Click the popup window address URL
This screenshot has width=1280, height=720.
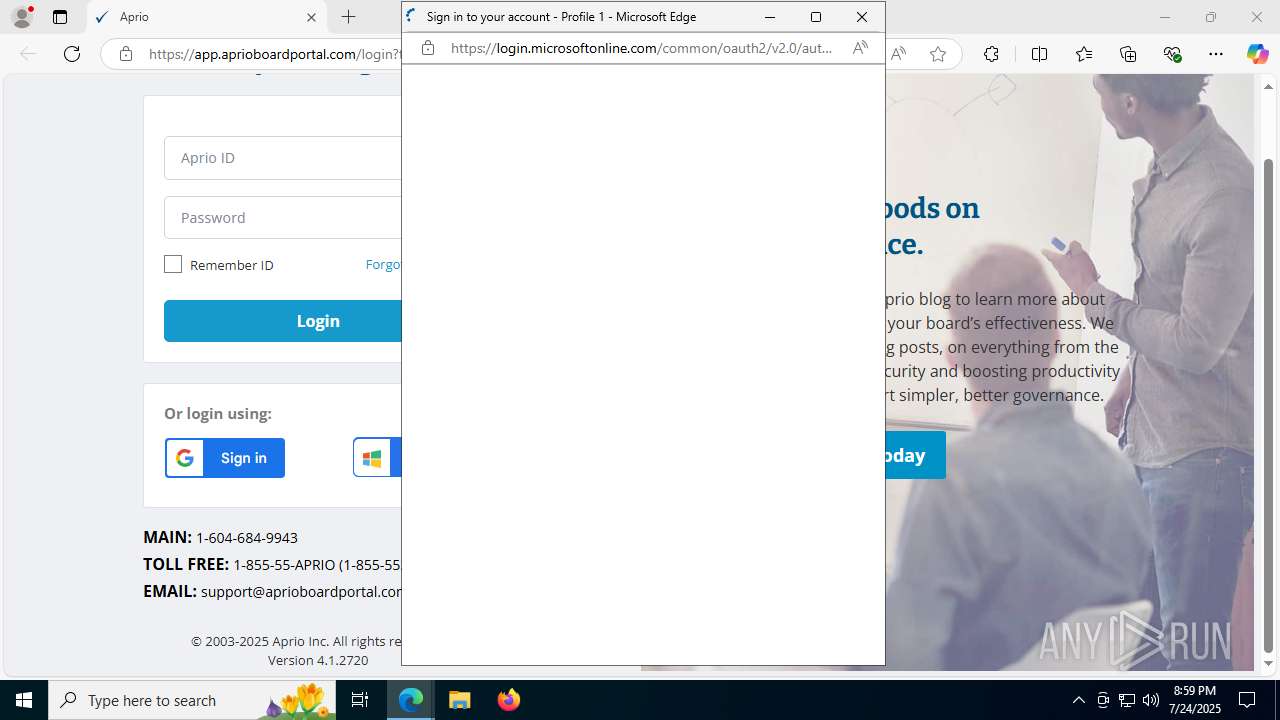tap(641, 48)
